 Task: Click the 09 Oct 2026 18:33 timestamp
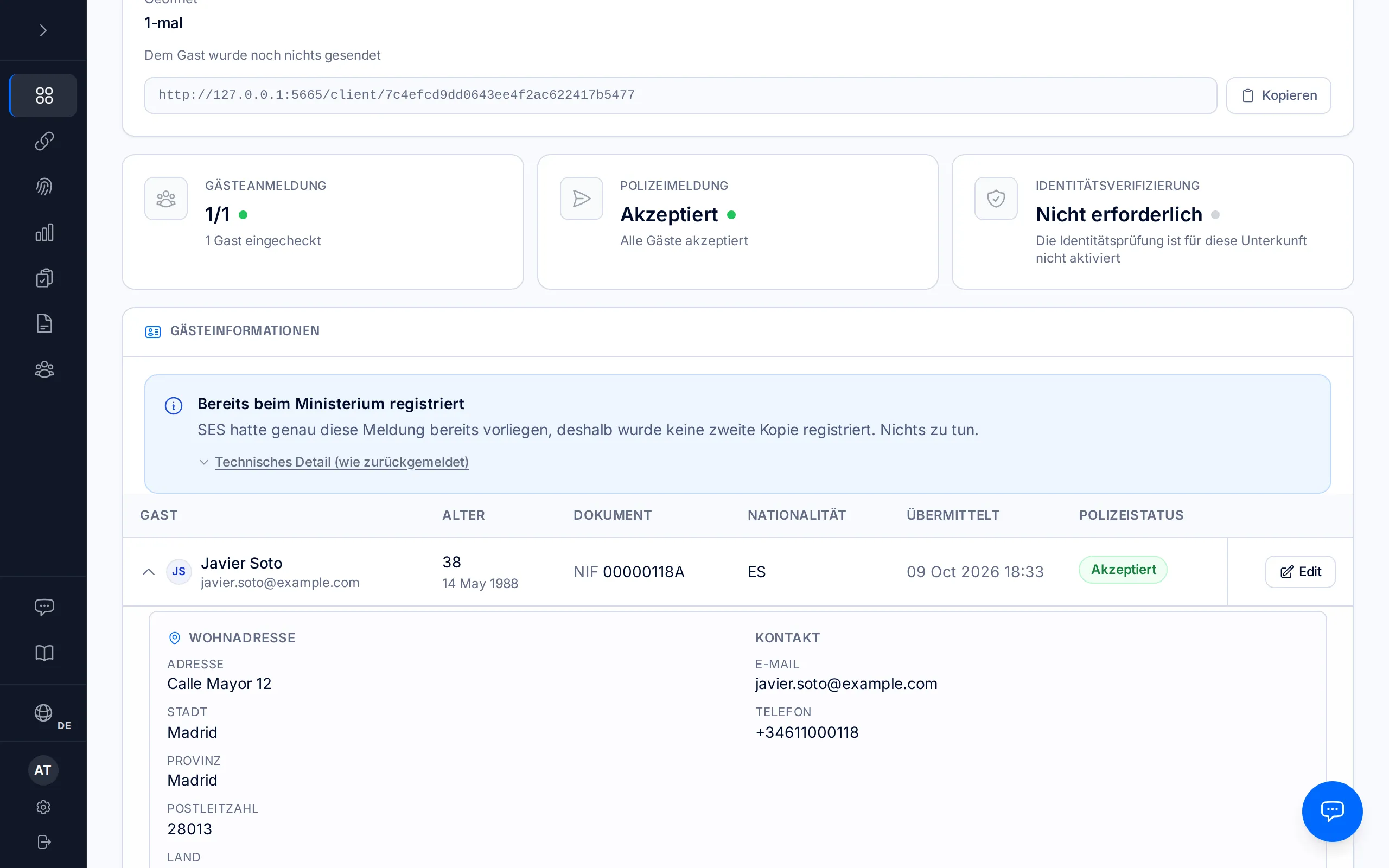click(975, 572)
